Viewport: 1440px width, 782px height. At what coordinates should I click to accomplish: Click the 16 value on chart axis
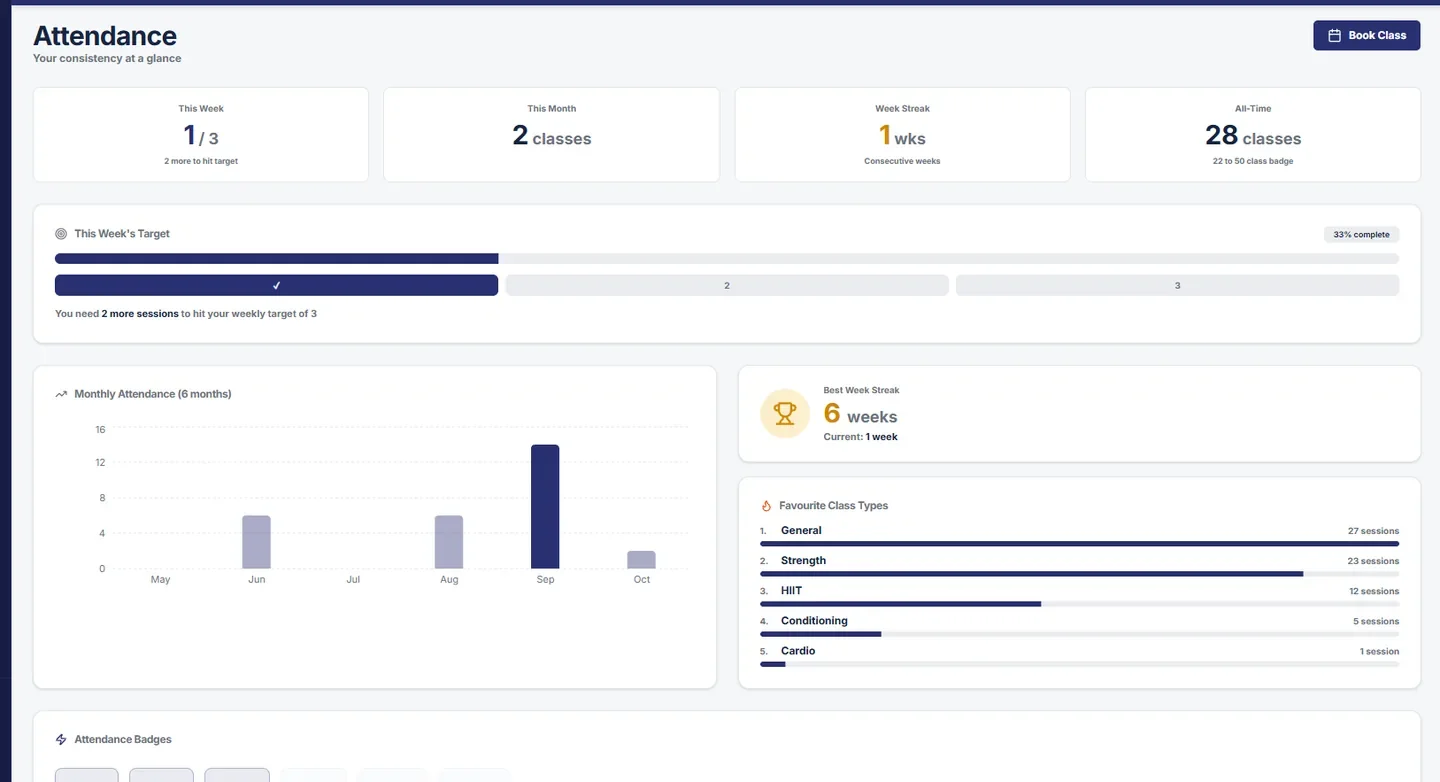100,430
